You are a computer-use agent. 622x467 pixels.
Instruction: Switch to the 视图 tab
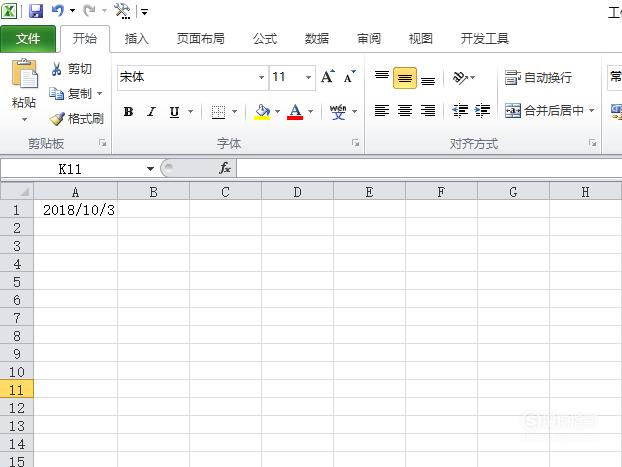click(420, 39)
